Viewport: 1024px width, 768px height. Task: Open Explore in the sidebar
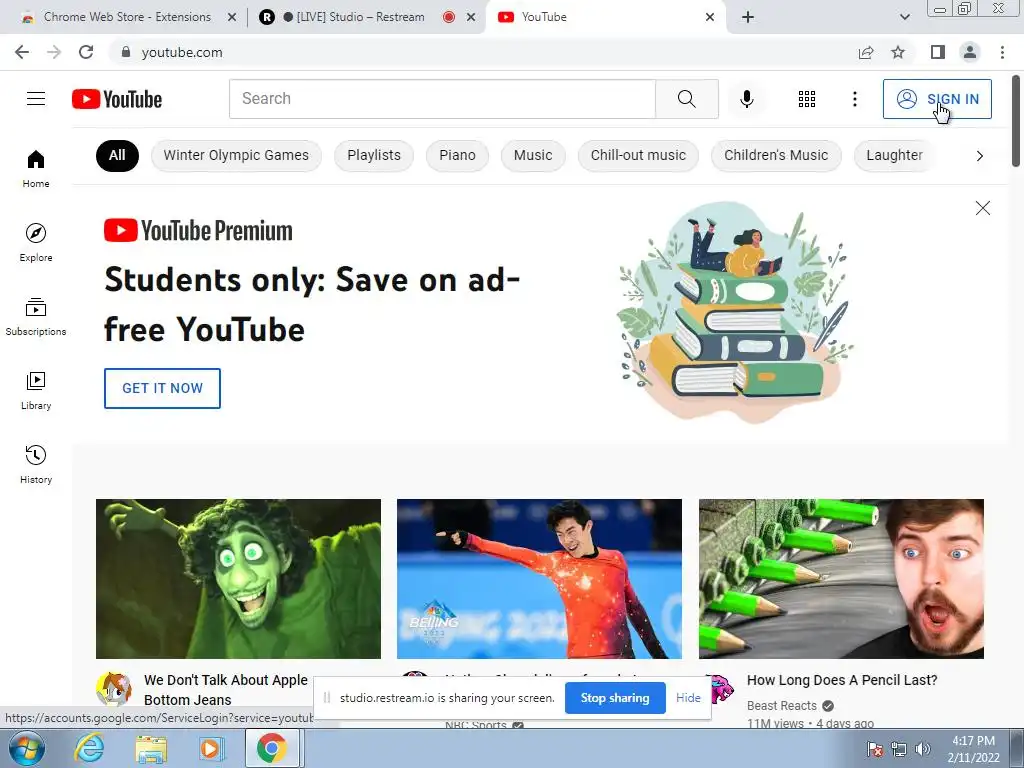click(x=36, y=243)
